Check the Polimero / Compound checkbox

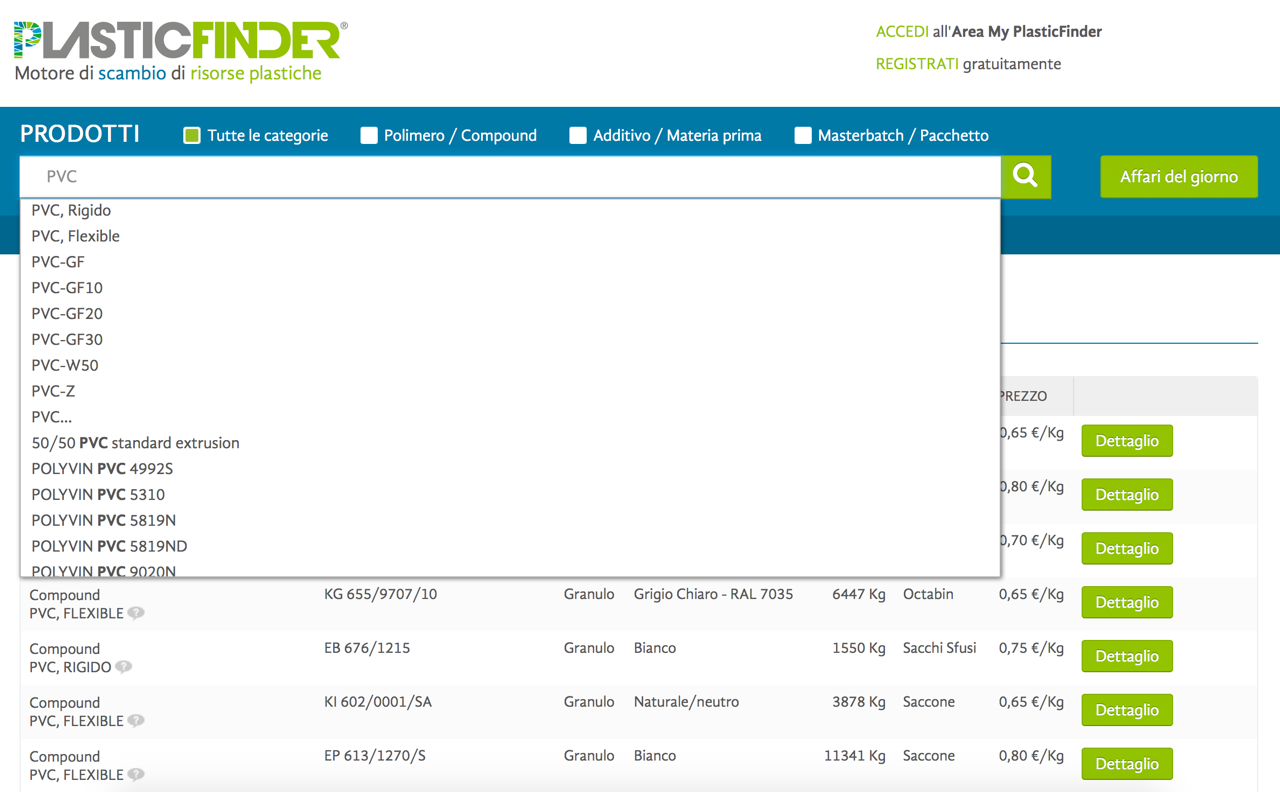369,135
